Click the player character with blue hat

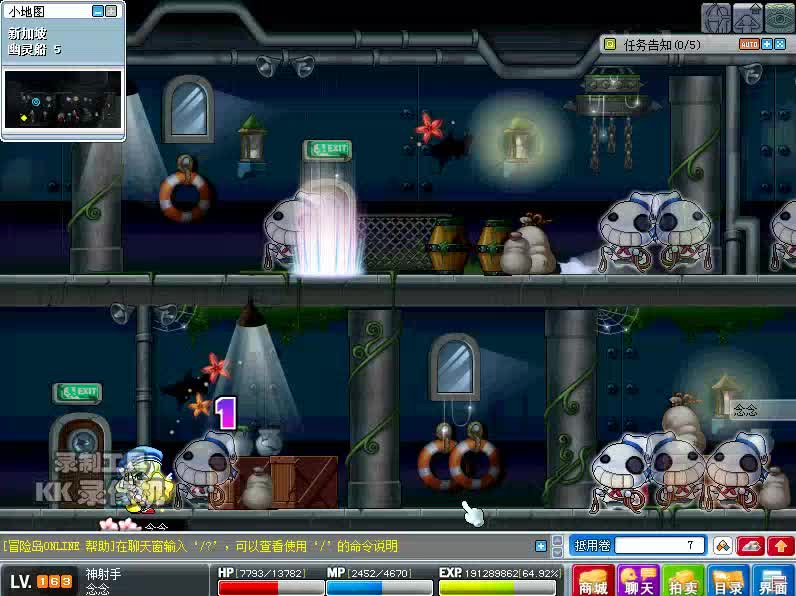point(145,480)
